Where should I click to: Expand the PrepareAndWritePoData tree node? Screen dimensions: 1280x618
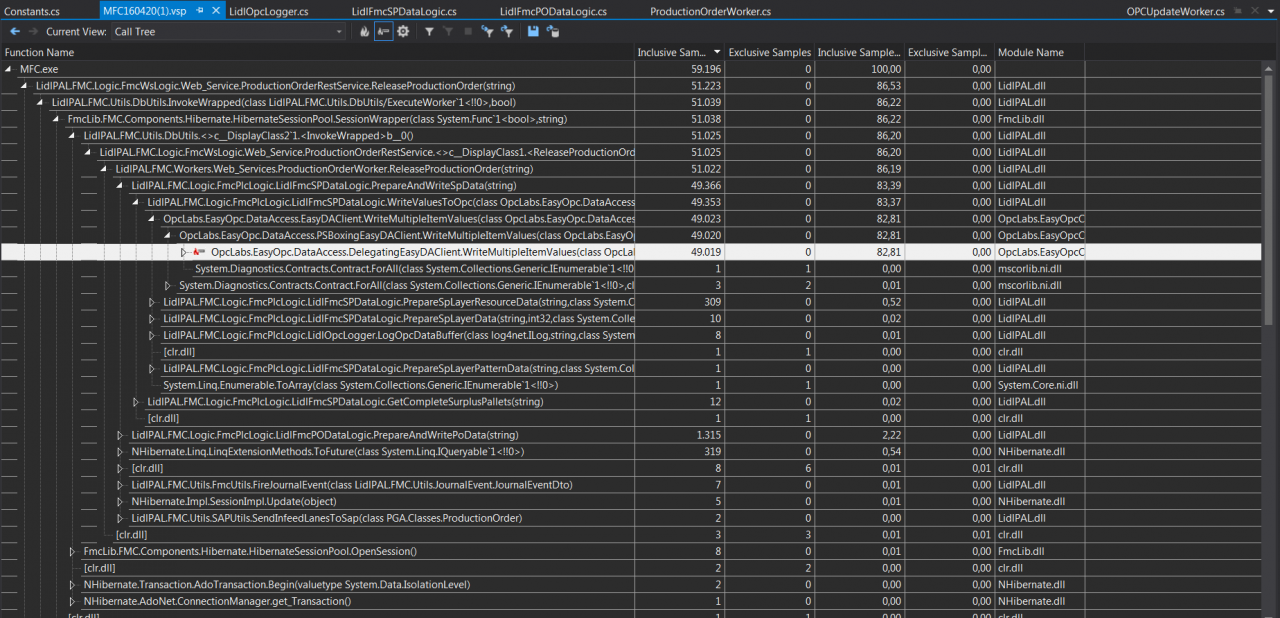coord(120,435)
